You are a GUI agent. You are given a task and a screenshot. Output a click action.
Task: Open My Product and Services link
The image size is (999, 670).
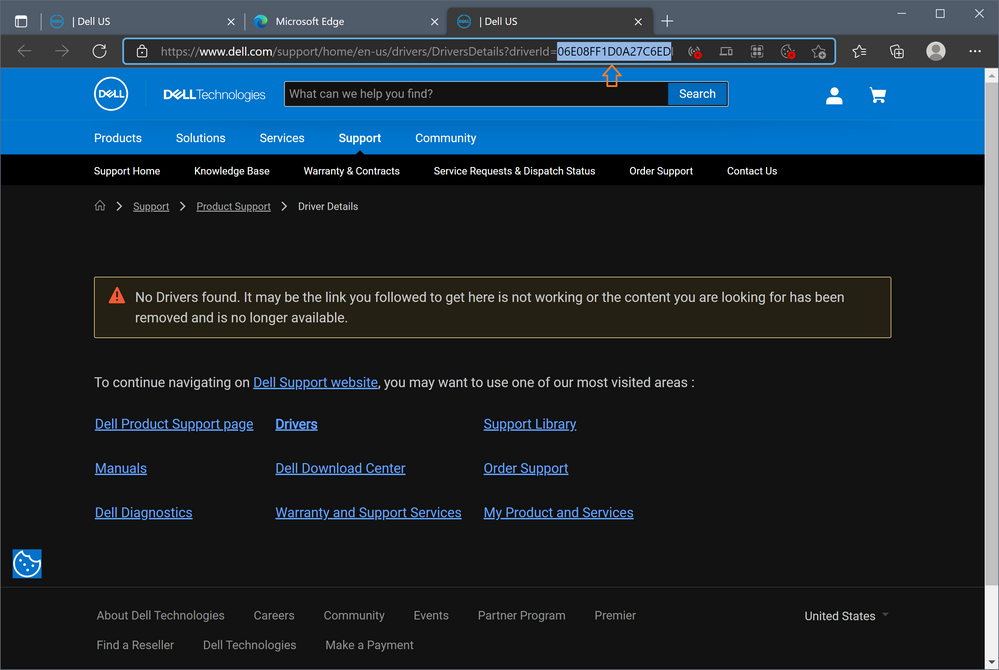[558, 513]
